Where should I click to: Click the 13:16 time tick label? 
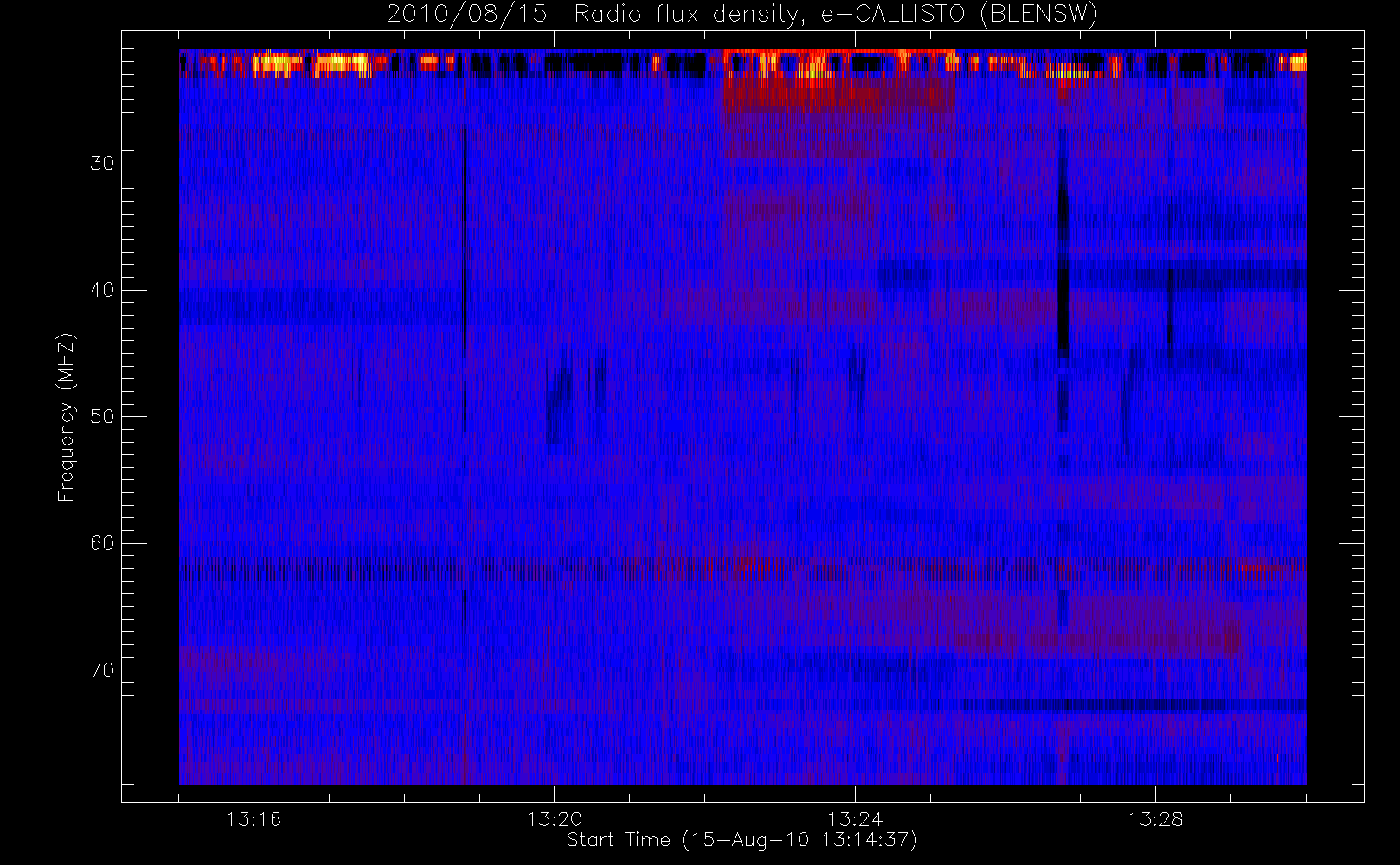pyautogui.click(x=254, y=819)
